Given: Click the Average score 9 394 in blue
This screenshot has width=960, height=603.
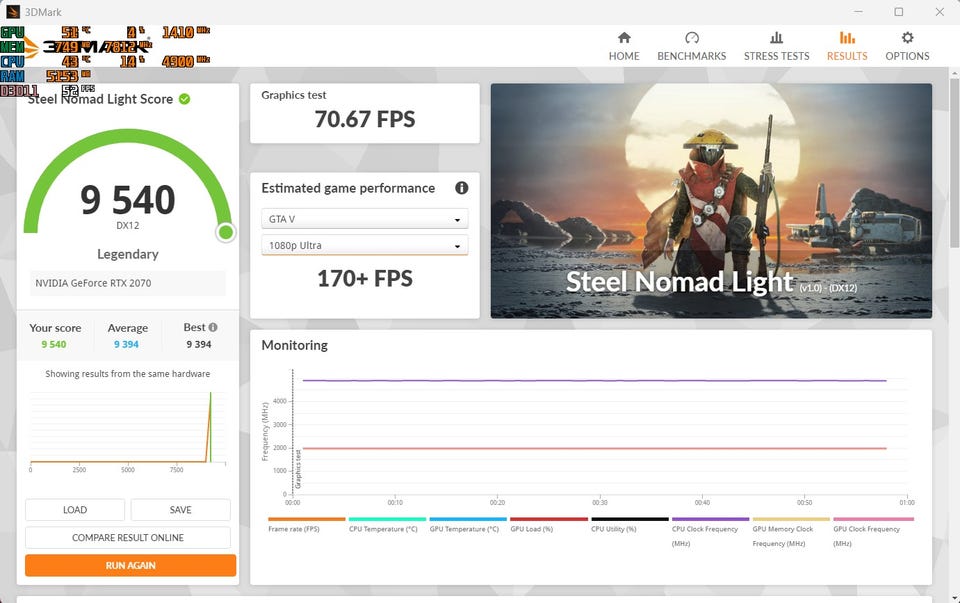Looking at the screenshot, I should click(x=126, y=344).
